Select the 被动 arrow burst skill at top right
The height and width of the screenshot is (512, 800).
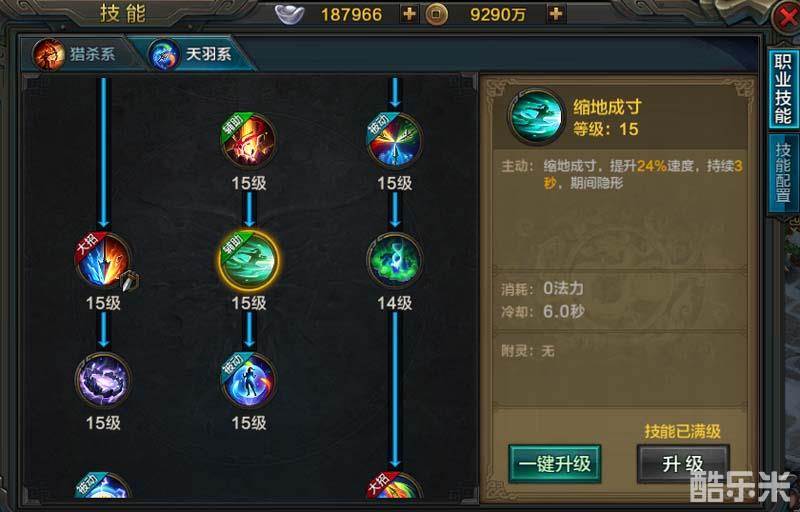[x=395, y=141]
